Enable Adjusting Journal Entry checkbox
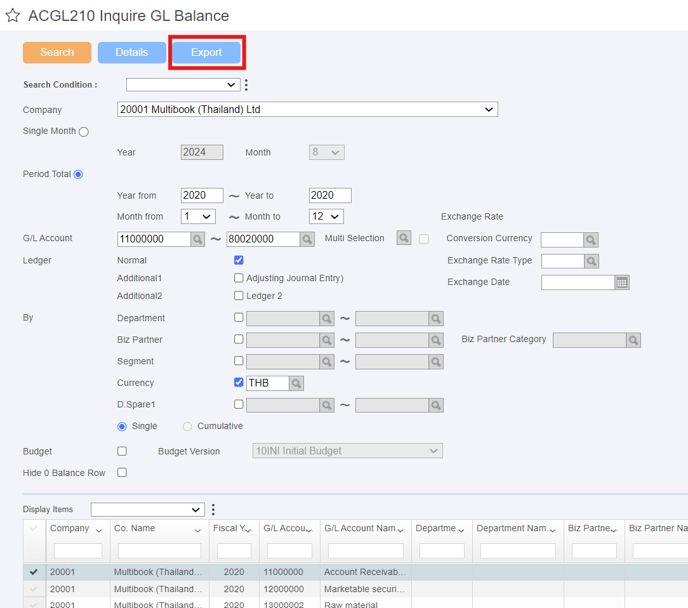 [x=239, y=278]
